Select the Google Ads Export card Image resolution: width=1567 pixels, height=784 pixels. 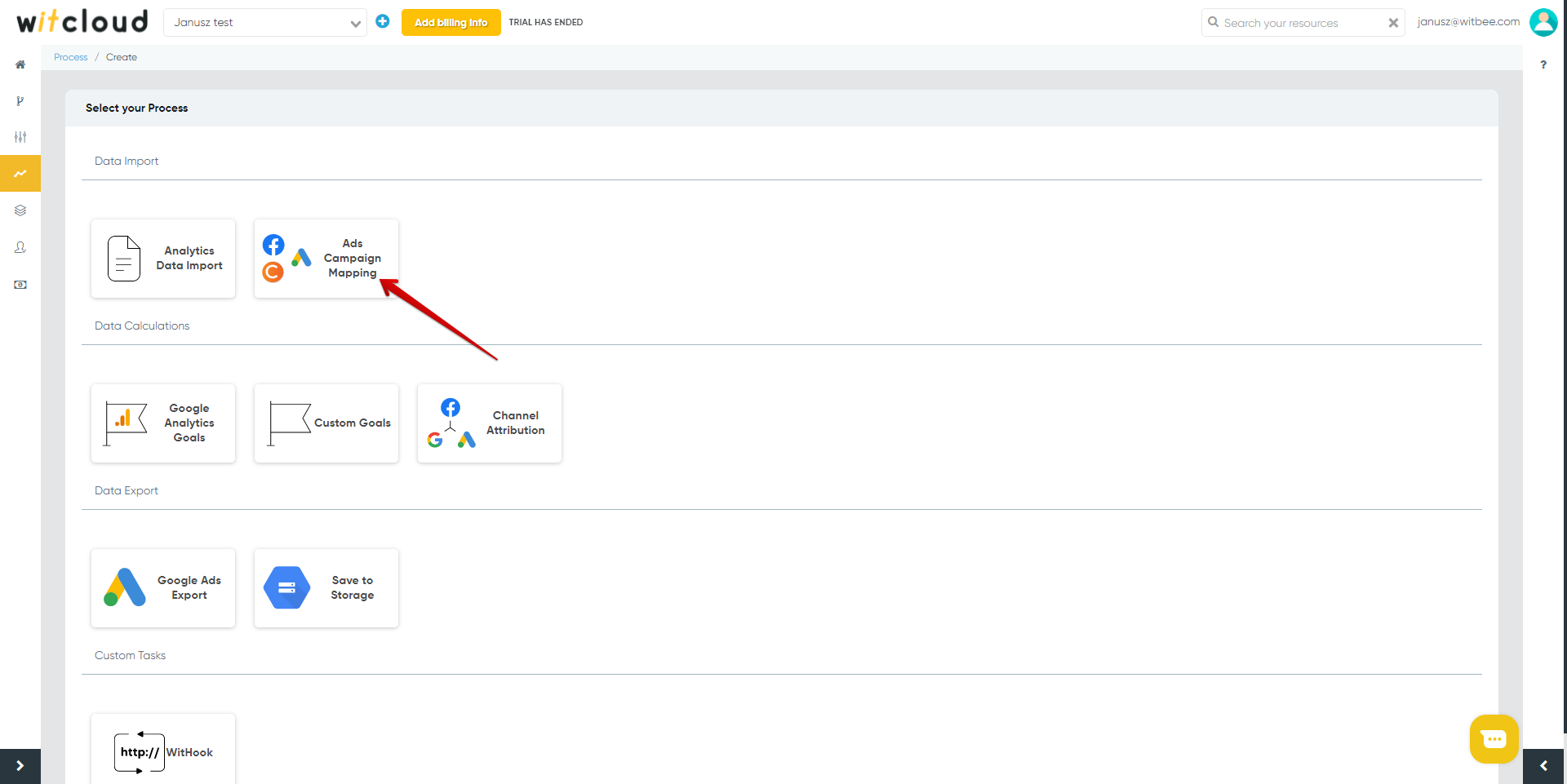click(x=163, y=588)
